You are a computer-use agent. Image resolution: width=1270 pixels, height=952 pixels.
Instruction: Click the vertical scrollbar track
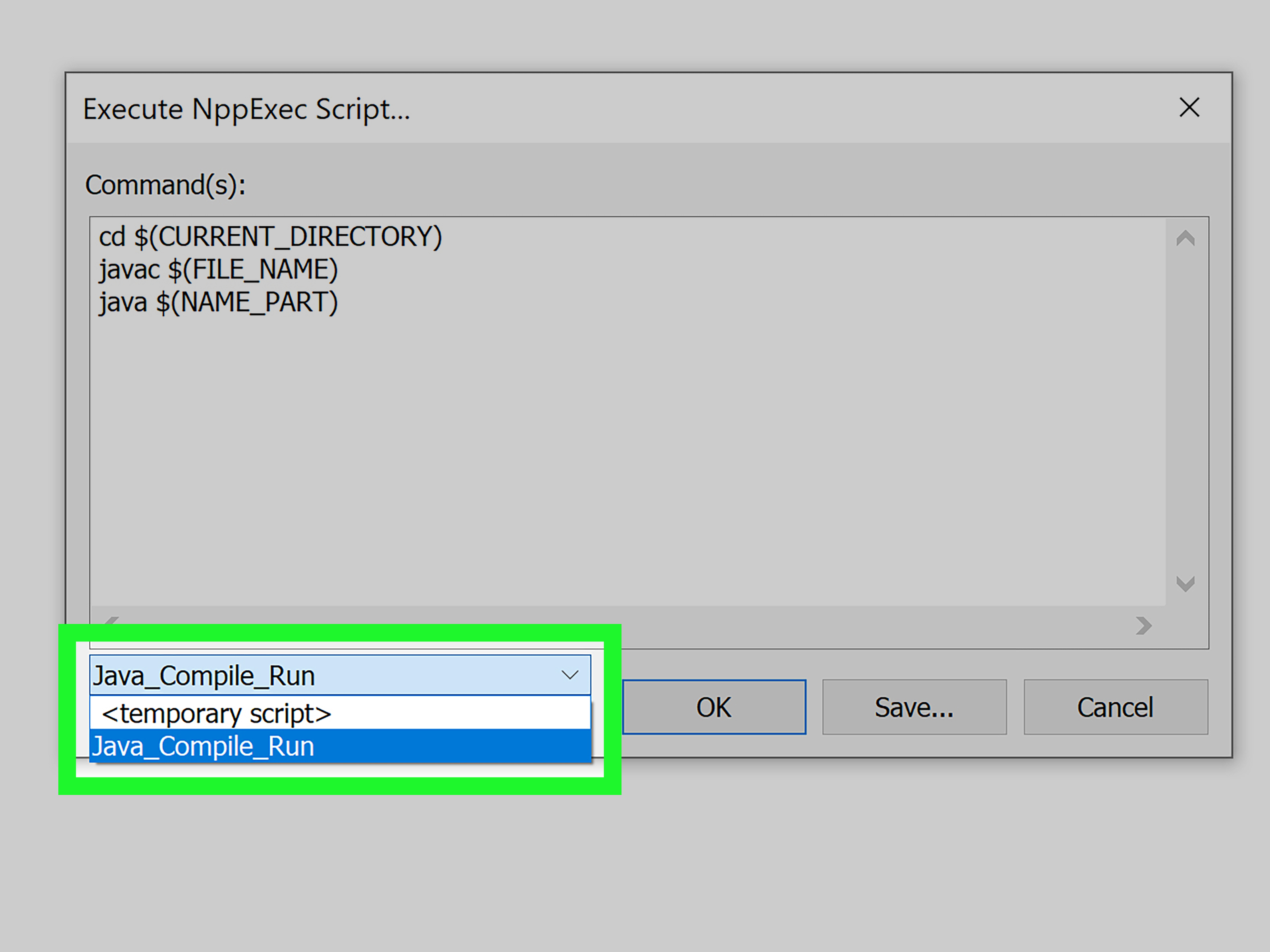[x=1184, y=413]
